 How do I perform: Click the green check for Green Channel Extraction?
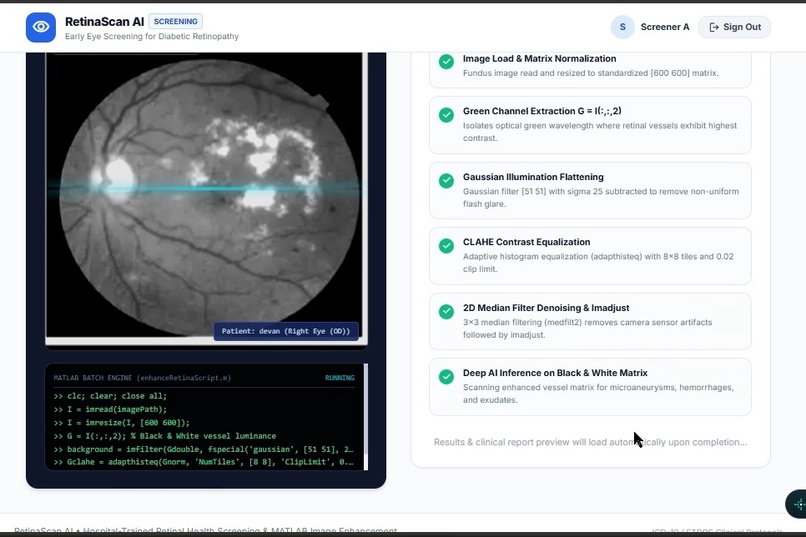[x=446, y=115]
